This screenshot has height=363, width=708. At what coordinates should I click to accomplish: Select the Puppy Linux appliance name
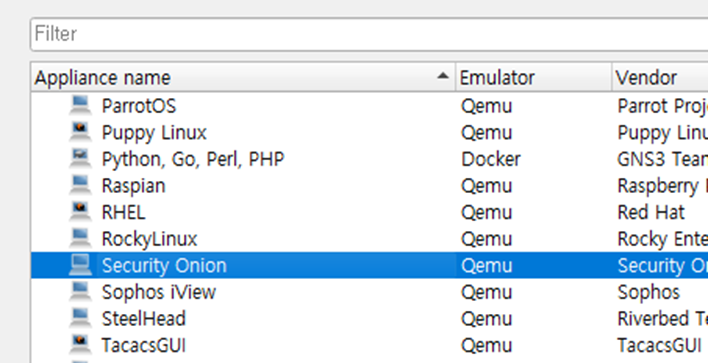coord(154,133)
